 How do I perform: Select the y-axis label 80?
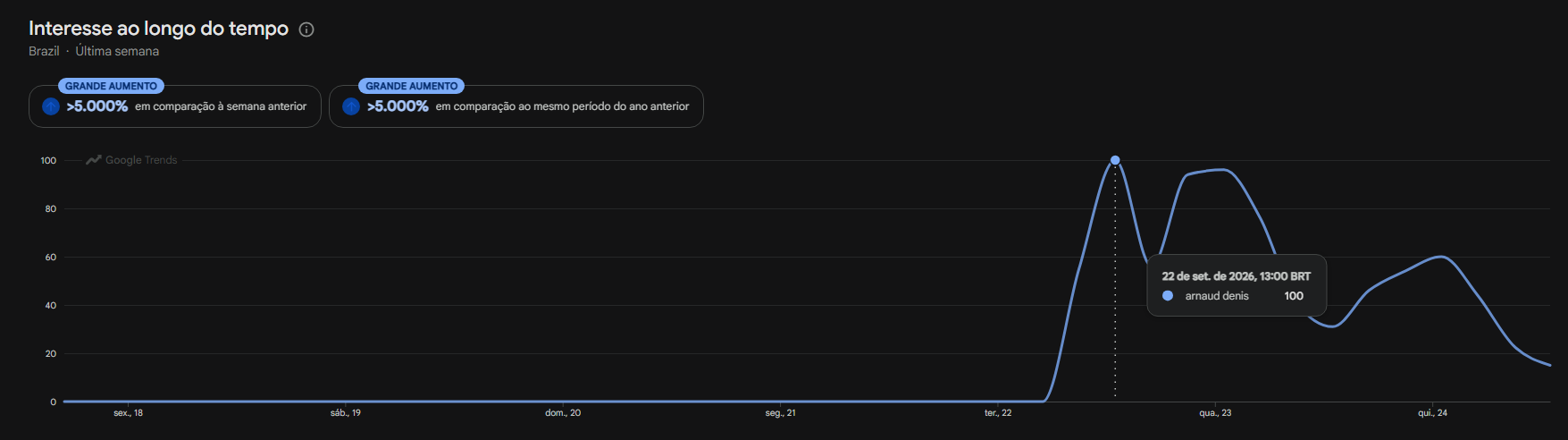click(x=51, y=209)
